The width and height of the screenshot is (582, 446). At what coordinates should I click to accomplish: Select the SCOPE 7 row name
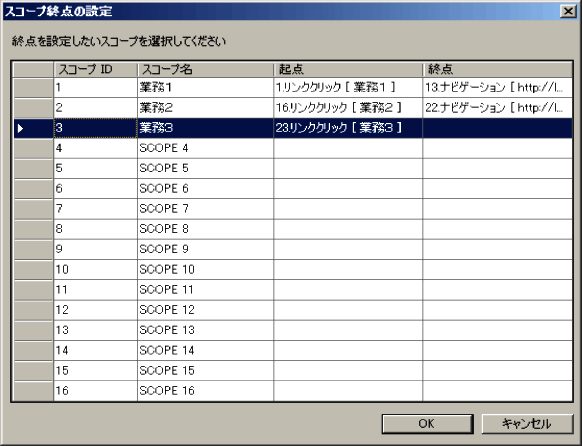(206, 209)
